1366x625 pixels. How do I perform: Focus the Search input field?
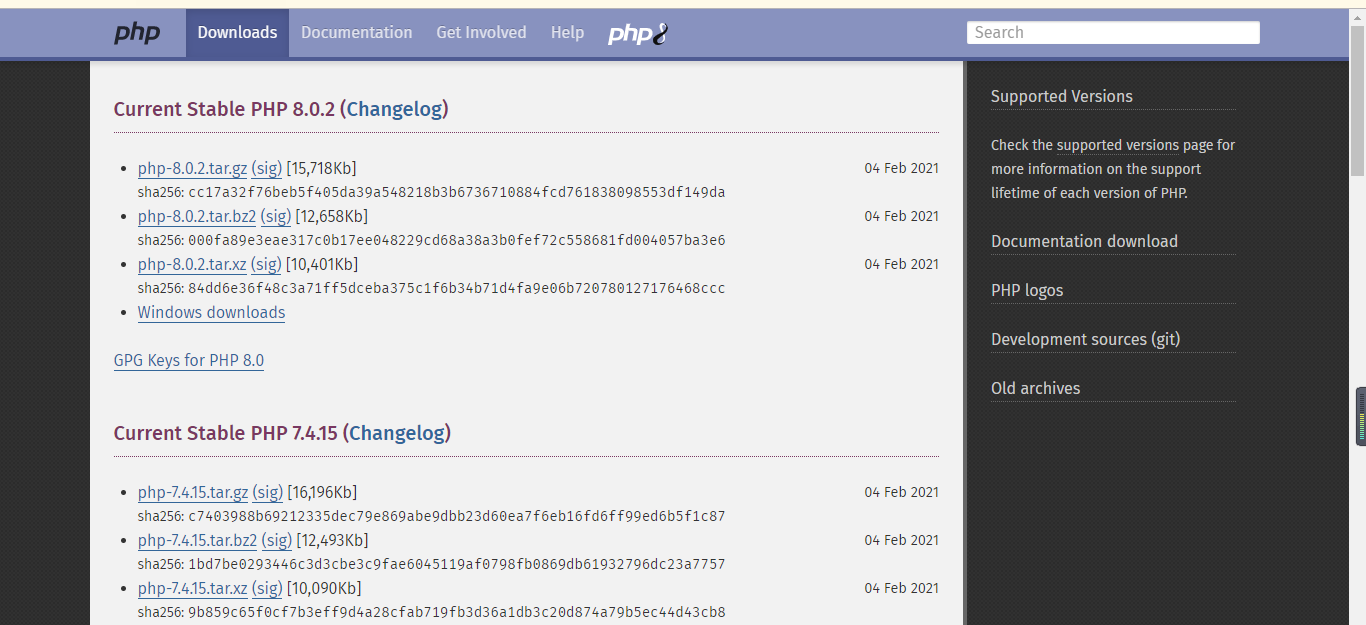1112,33
